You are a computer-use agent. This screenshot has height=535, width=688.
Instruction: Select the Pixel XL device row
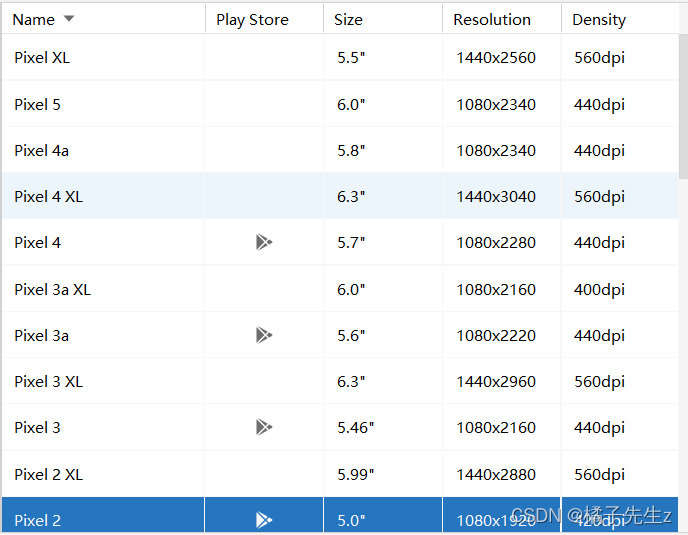pyautogui.click(x=340, y=57)
